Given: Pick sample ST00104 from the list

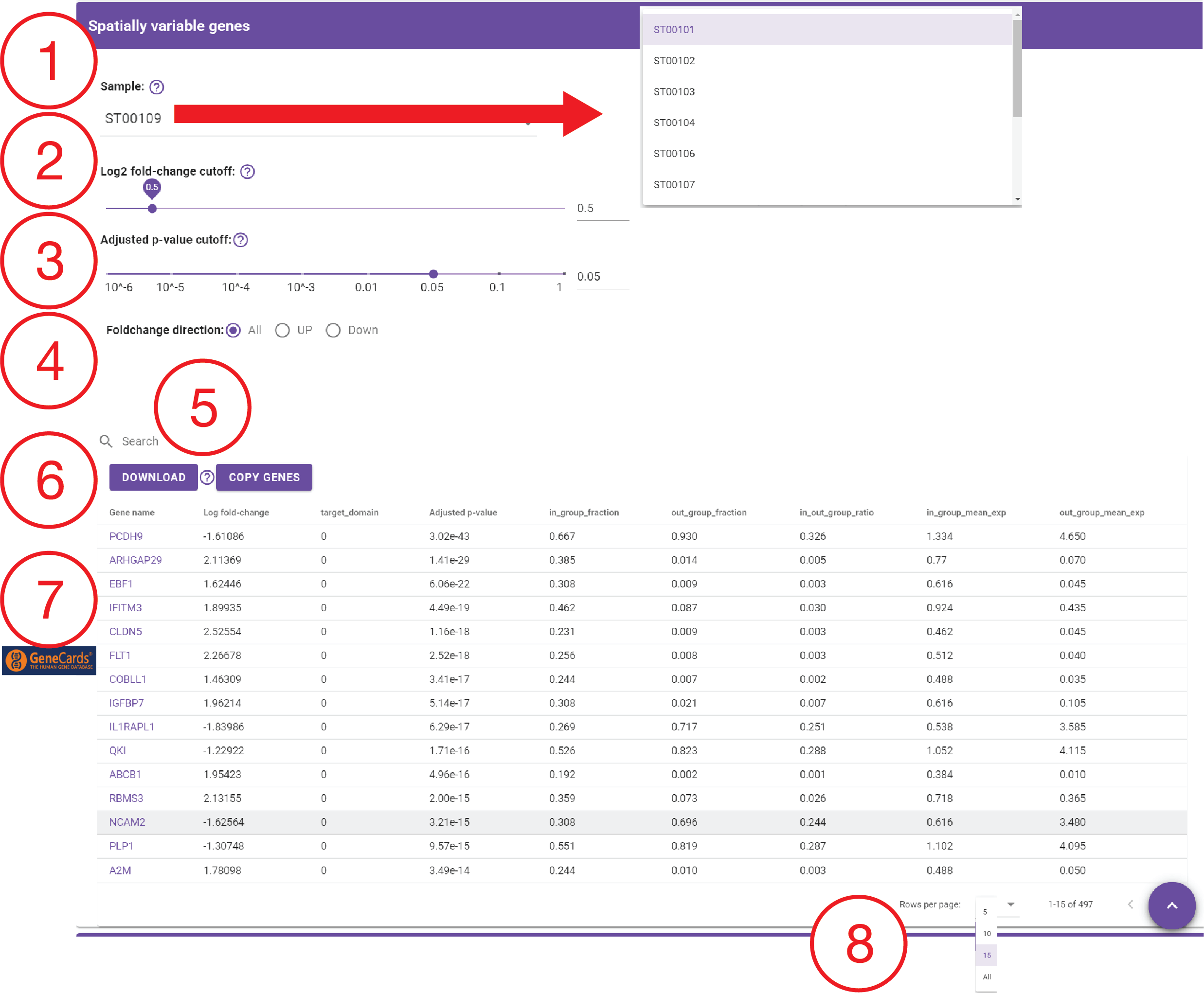Looking at the screenshot, I should pos(827,123).
